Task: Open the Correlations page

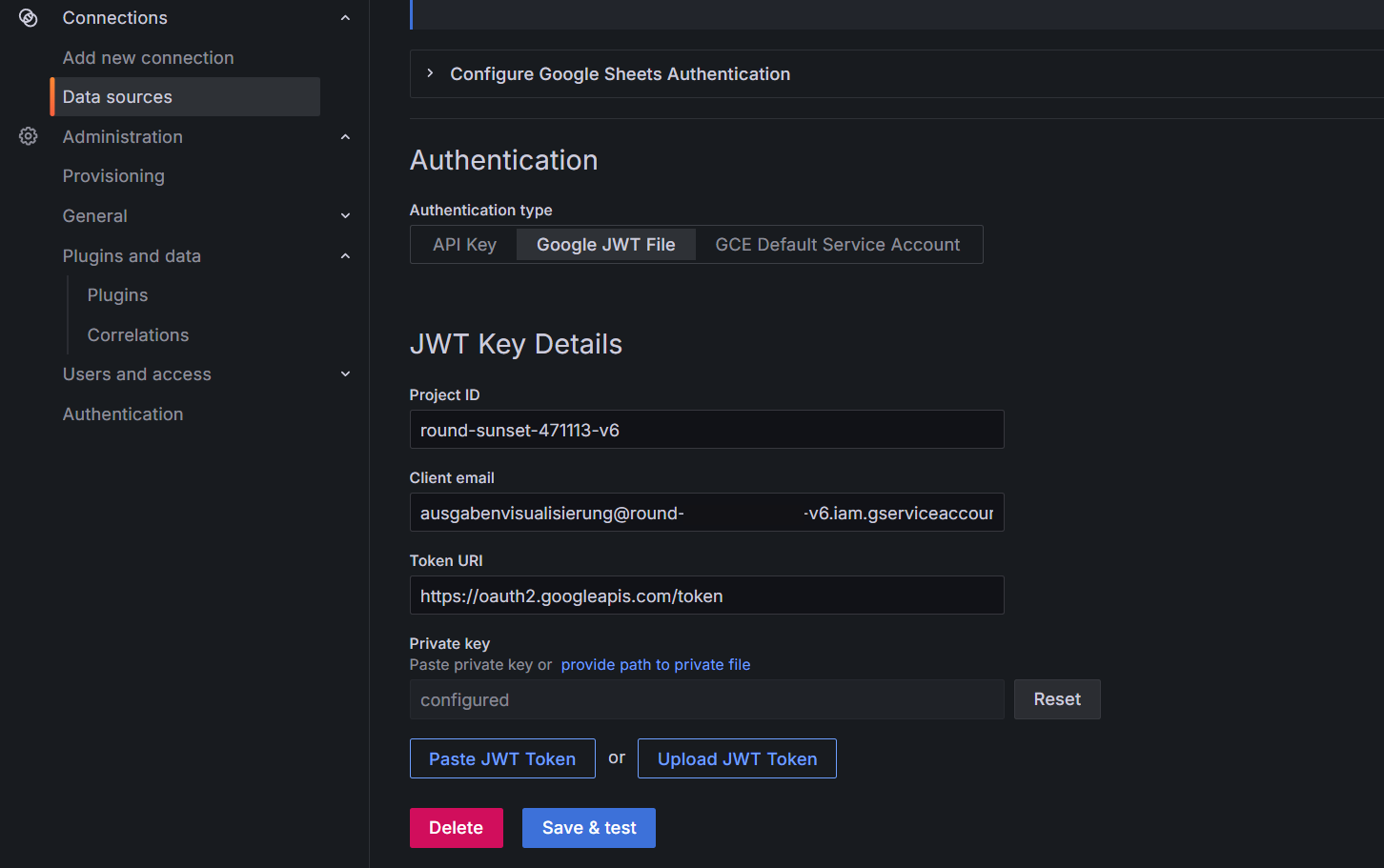Action: (x=138, y=335)
